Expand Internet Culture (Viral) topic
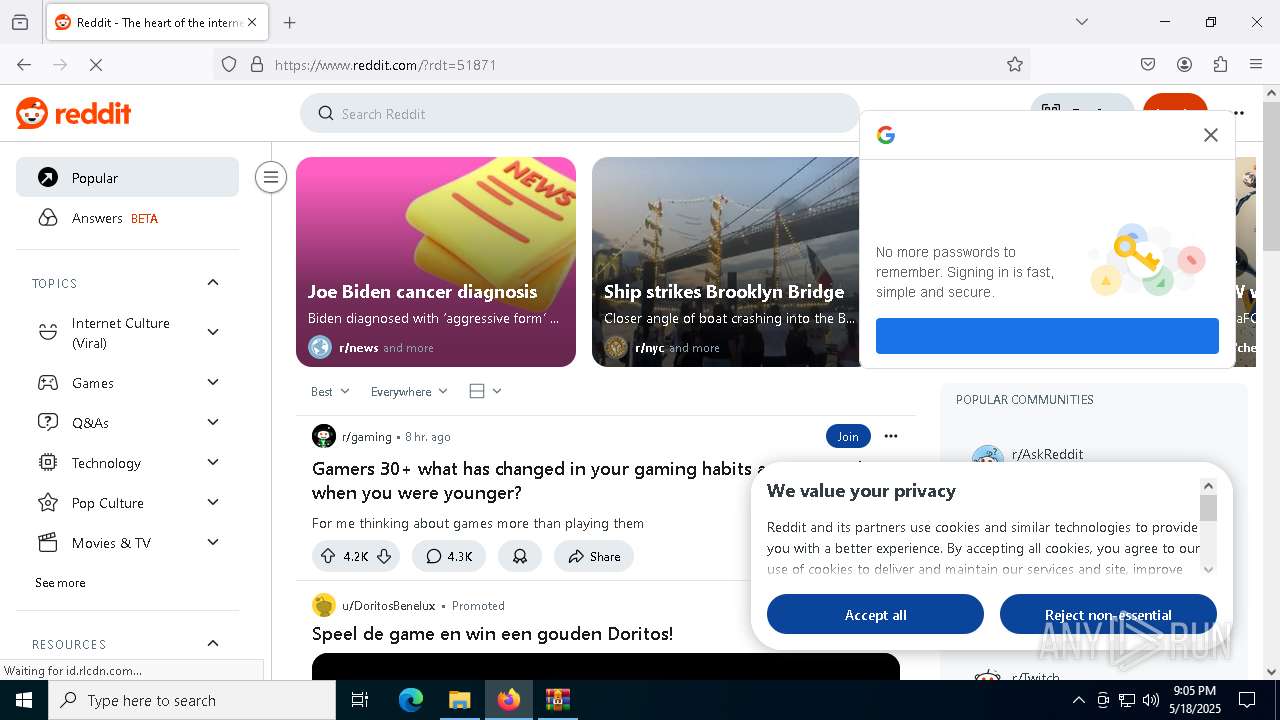 coord(213,332)
